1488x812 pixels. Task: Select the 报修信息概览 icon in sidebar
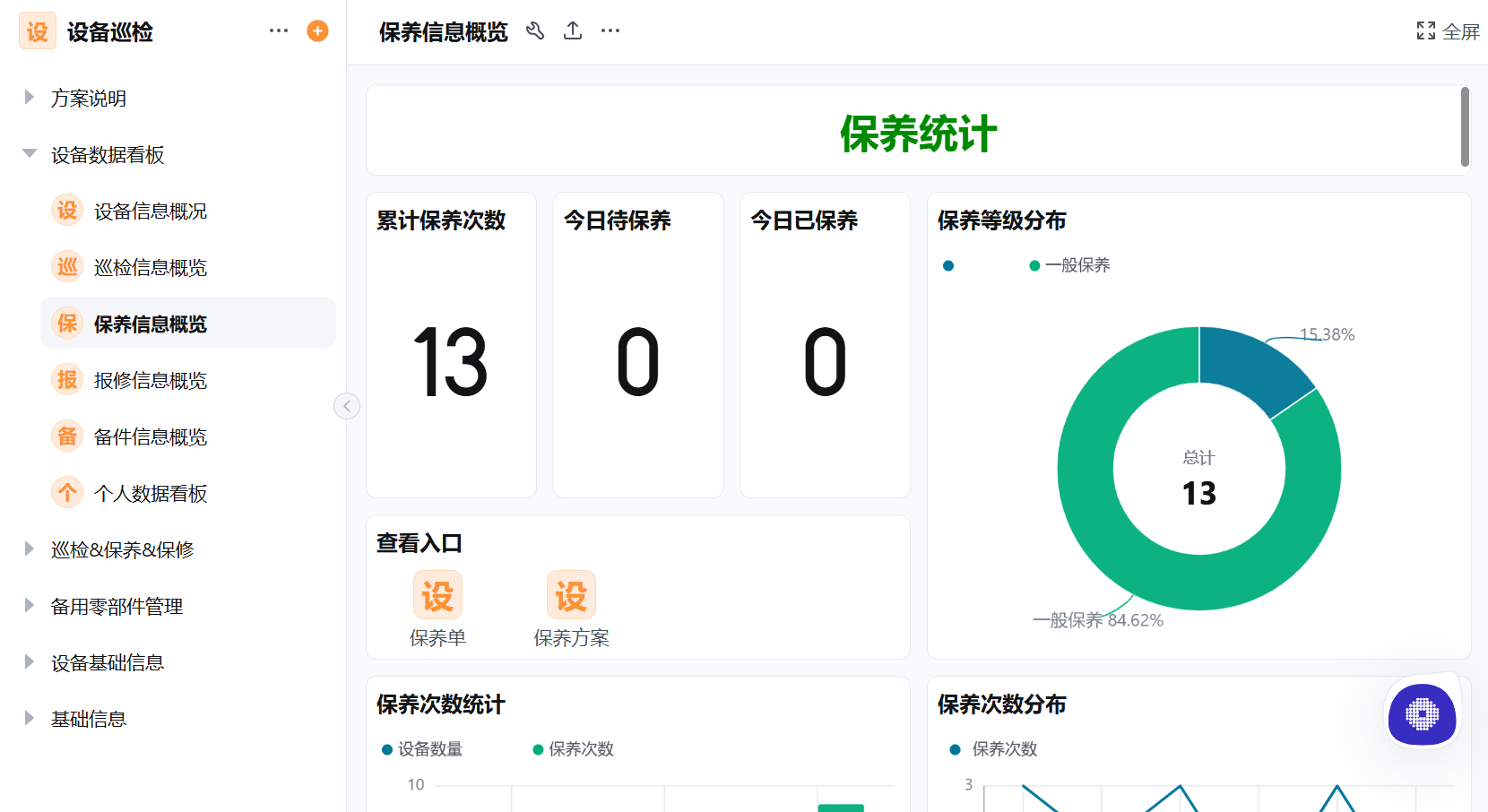66,379
